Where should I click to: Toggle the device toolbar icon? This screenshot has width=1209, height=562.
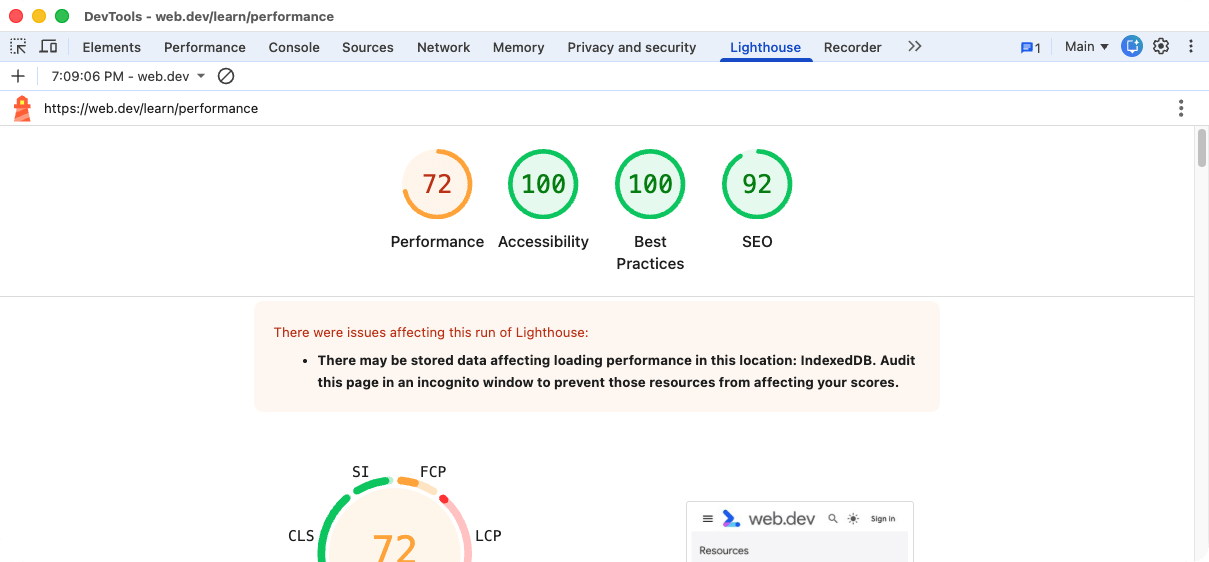point(48,47)
